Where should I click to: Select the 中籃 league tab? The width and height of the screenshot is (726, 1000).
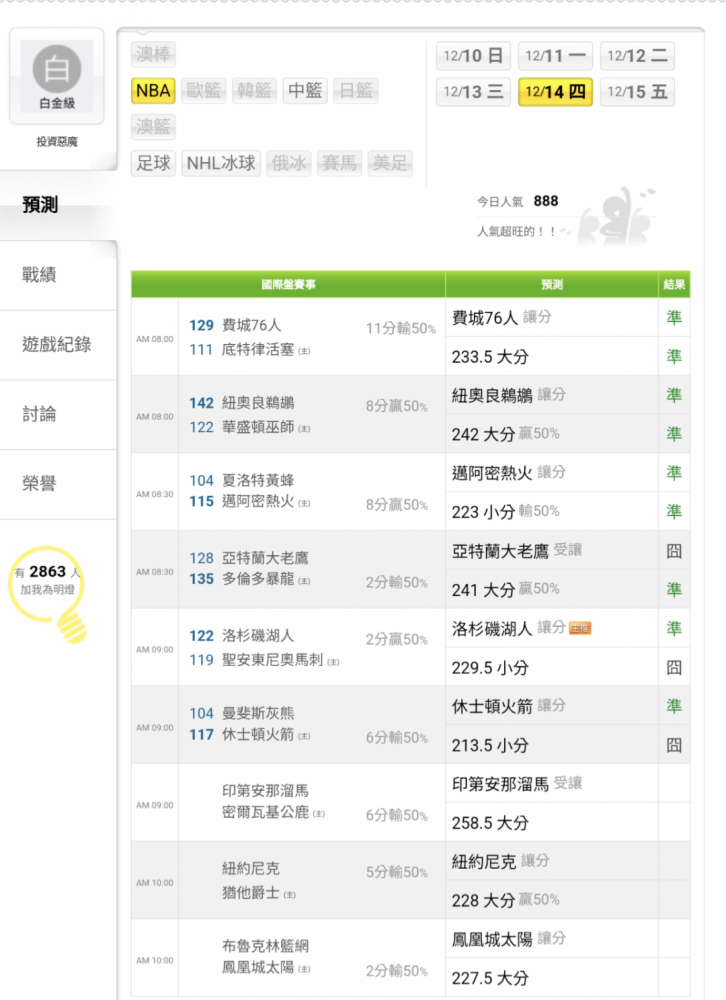[x=305, y=91]
